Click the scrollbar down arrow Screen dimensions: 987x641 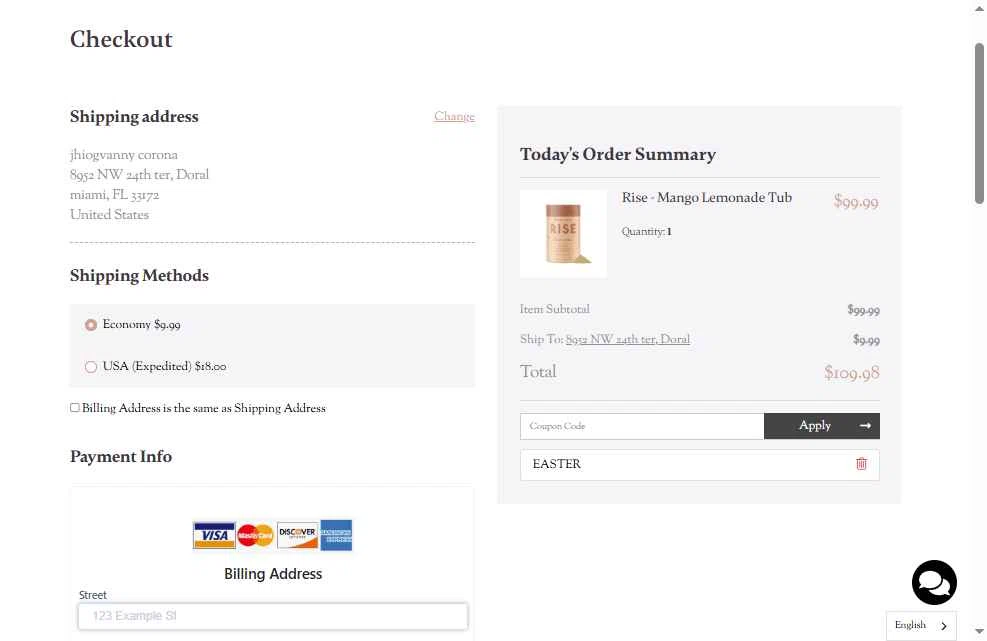(979, 632)
